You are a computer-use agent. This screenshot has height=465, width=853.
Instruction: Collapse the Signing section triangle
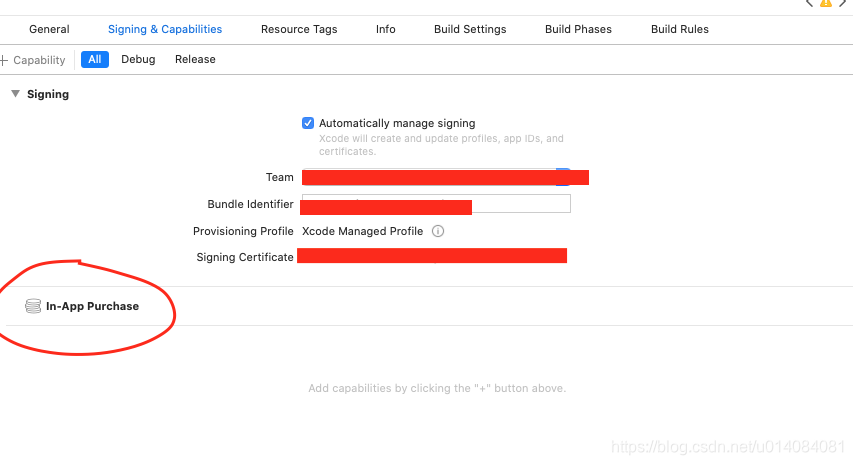click(x=15, y=94)
